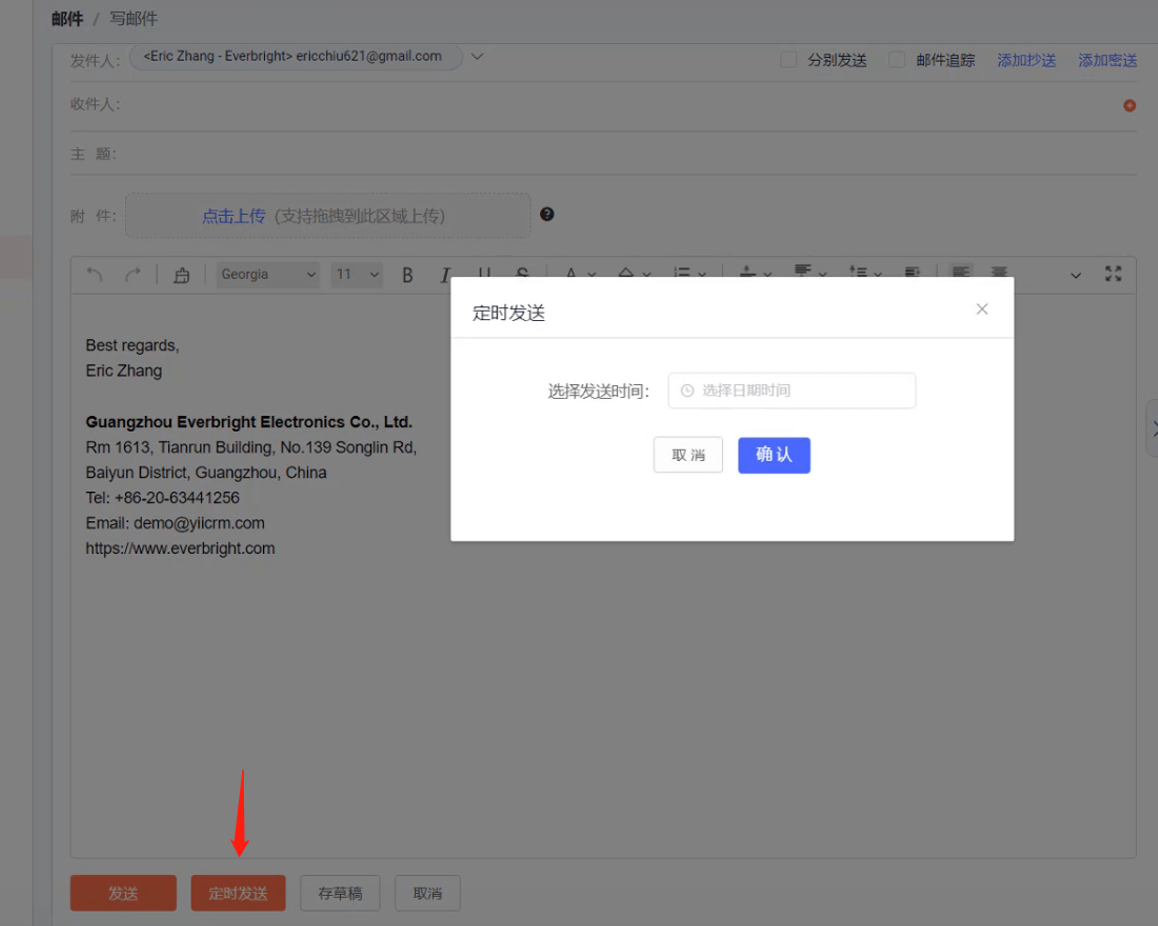The height and width of the screenshot is (926, 1158).
Task: Click the attachment help question mark icon
Action: [547, 214]
